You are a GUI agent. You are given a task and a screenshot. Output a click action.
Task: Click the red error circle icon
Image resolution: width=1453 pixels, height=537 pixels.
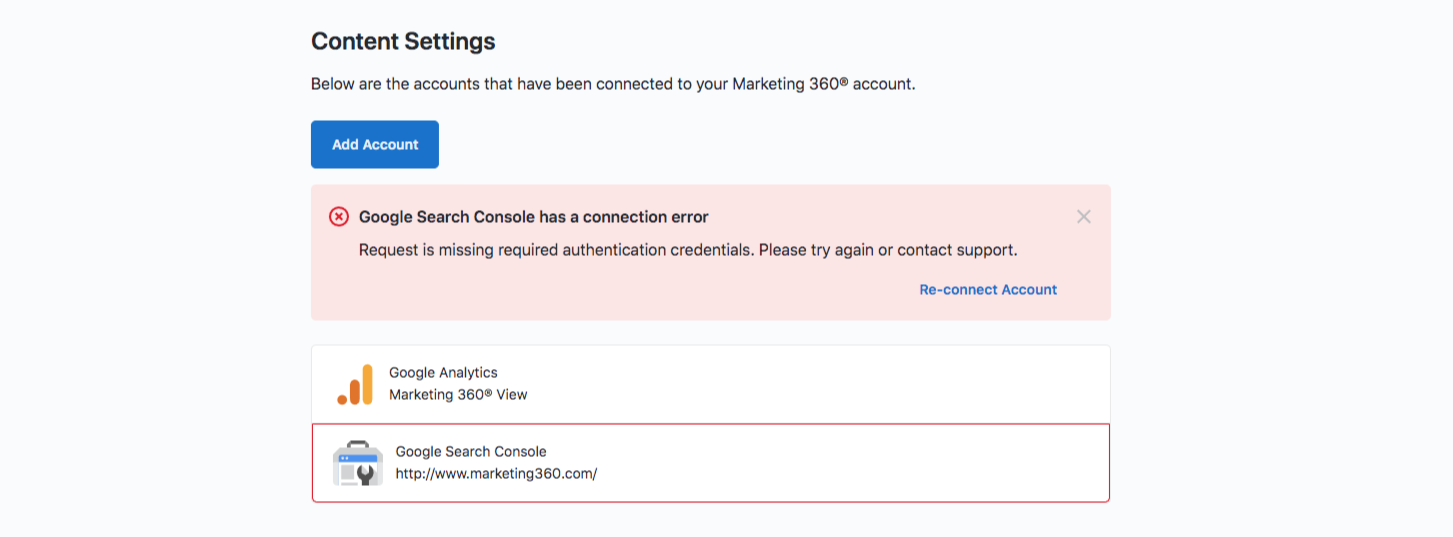[x=339, y=217]
